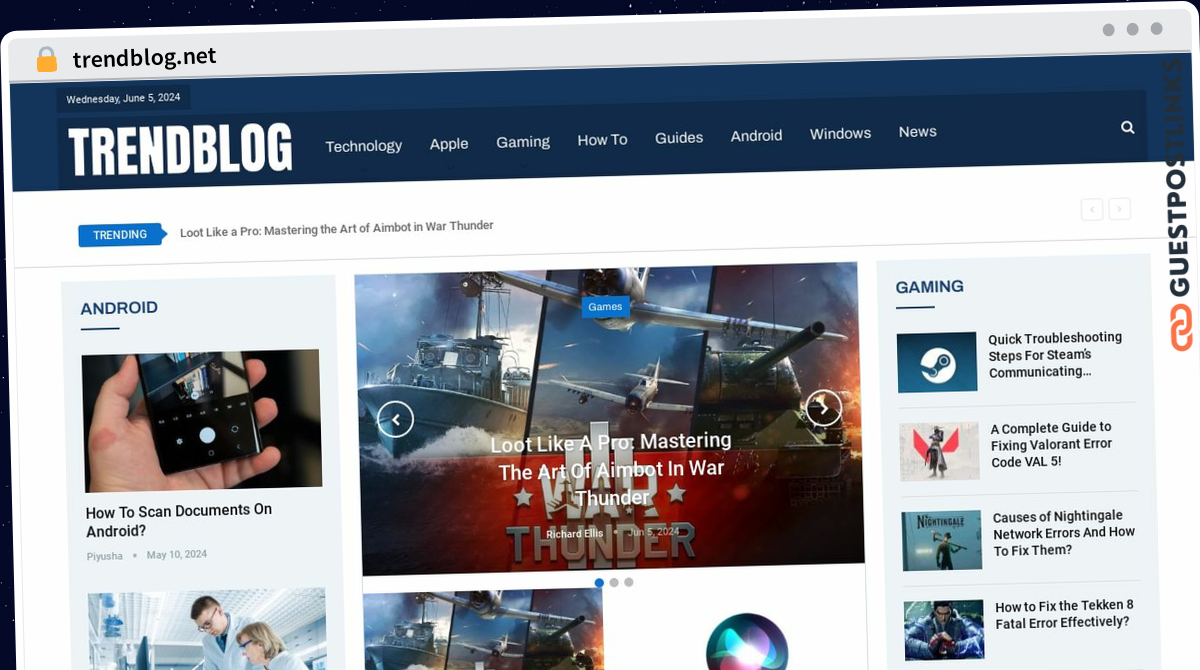Open the Windows menu item
This screenshot has width=1200, height=670.
pyautogui.click(x=840, y=133)
